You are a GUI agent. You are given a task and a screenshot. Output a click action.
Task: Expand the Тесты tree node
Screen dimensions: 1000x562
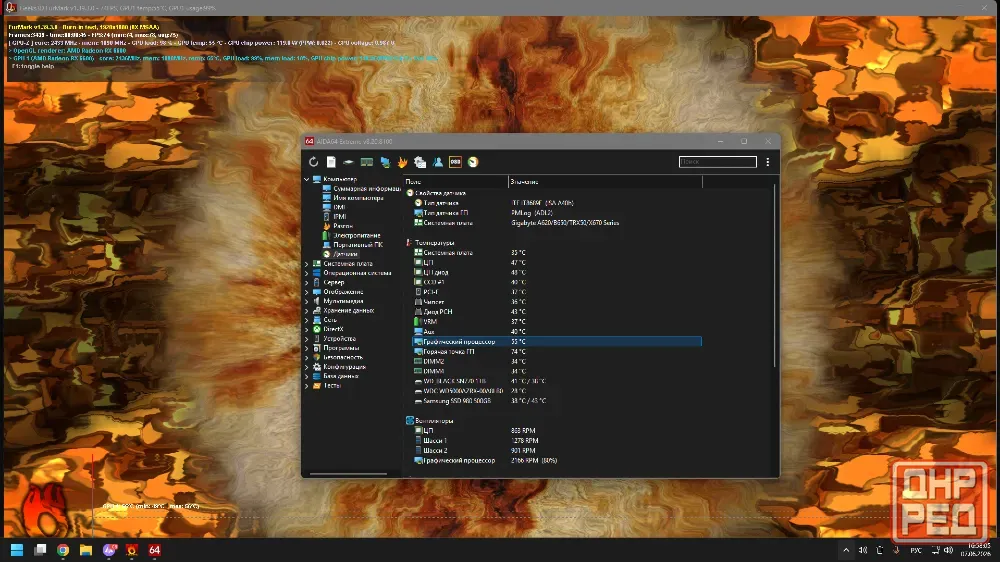pyautogui.click(x=307, y=385)
